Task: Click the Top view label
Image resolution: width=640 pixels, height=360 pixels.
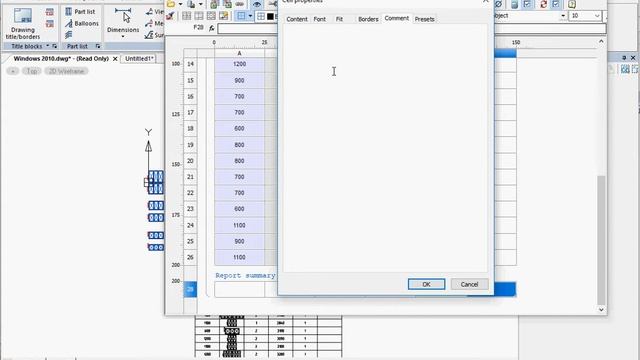Action: (x=31, y=71)
